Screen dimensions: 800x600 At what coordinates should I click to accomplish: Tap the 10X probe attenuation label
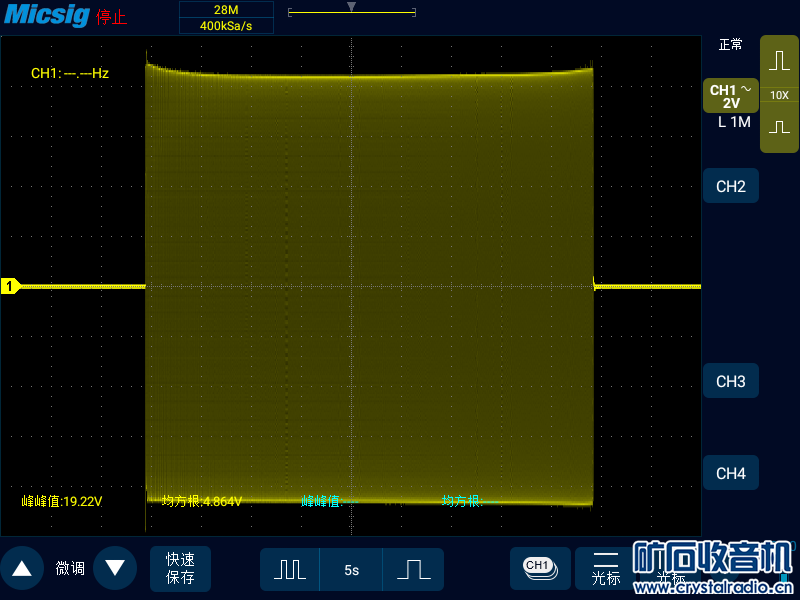point(779,95)
